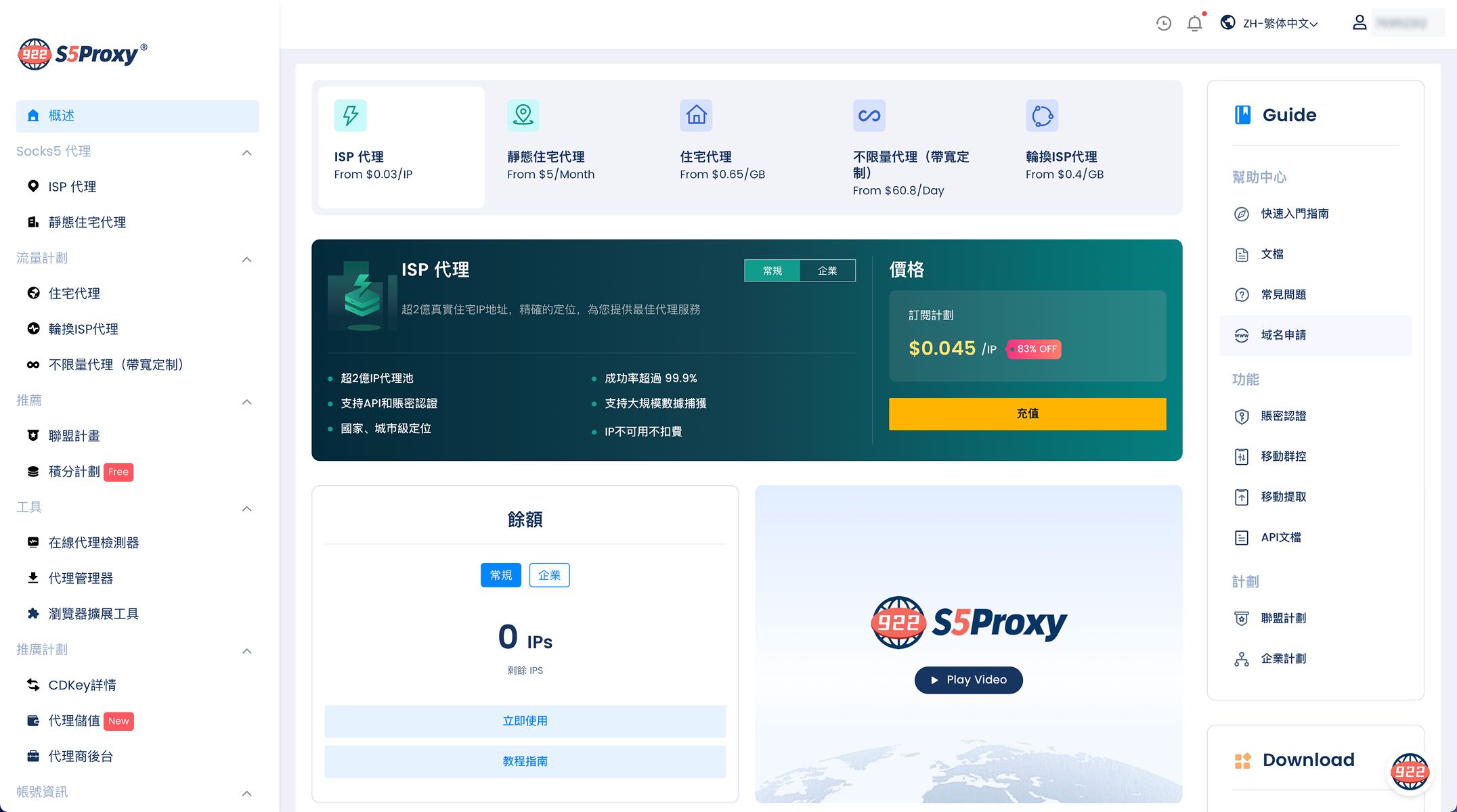
Task: Open the history clock icon in top bar
Action: (x=1163, y=22)
